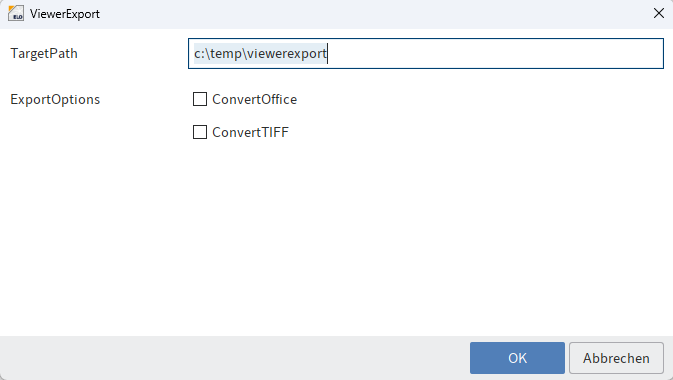Set cursor at end of the TargetPath text

click(x=327, y=54)
